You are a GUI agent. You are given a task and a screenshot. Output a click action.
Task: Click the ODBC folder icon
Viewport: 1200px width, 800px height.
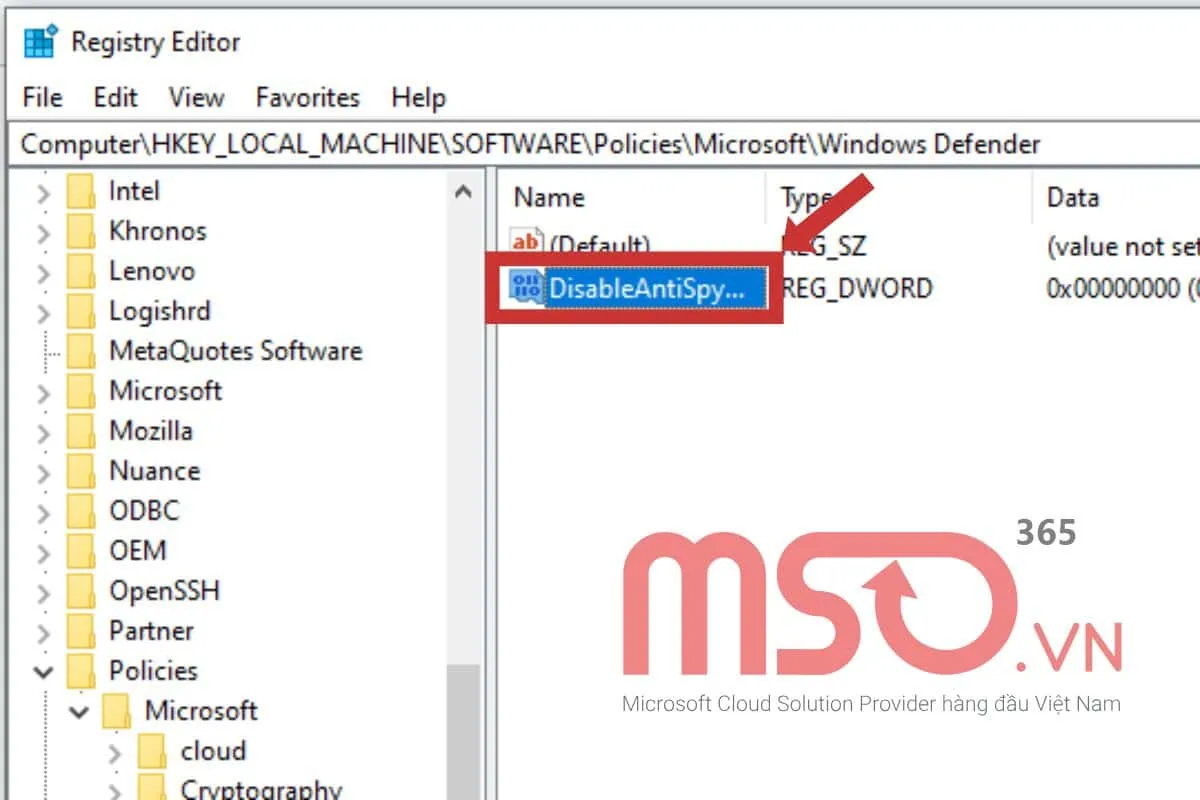point(80,511)
